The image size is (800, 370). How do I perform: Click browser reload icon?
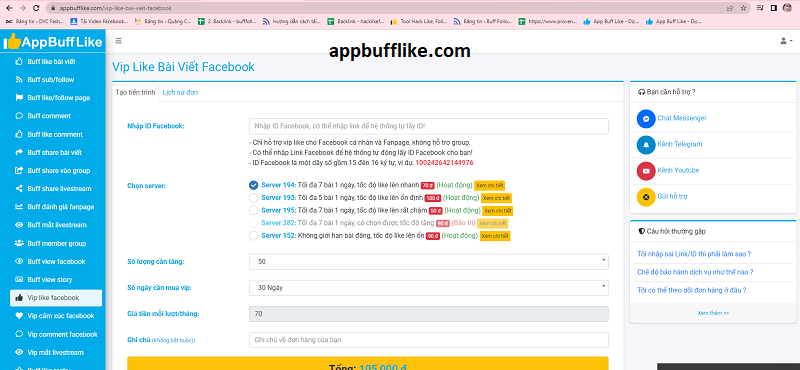coord(36,8)
